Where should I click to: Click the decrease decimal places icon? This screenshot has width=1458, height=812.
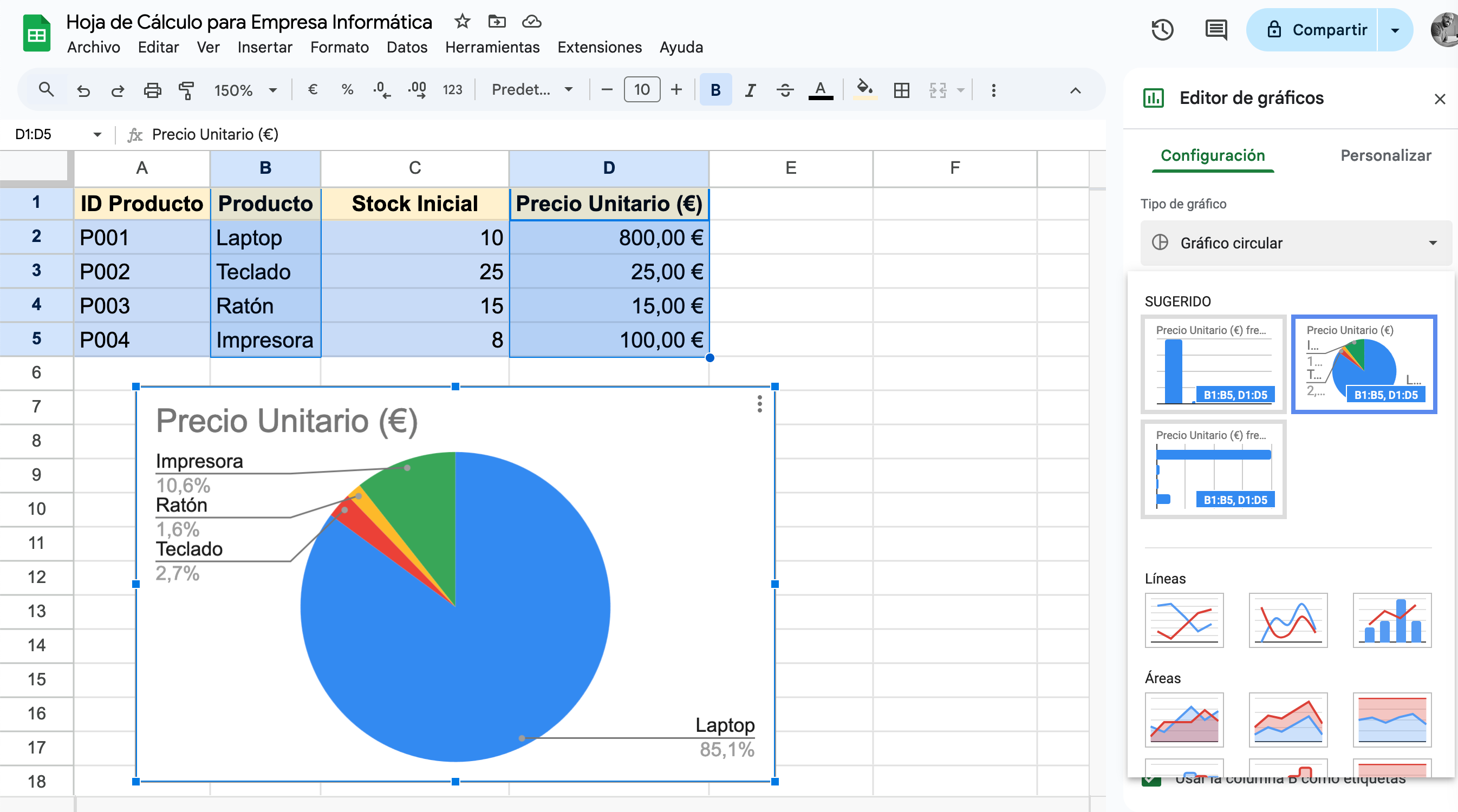(x=382, y=90)
